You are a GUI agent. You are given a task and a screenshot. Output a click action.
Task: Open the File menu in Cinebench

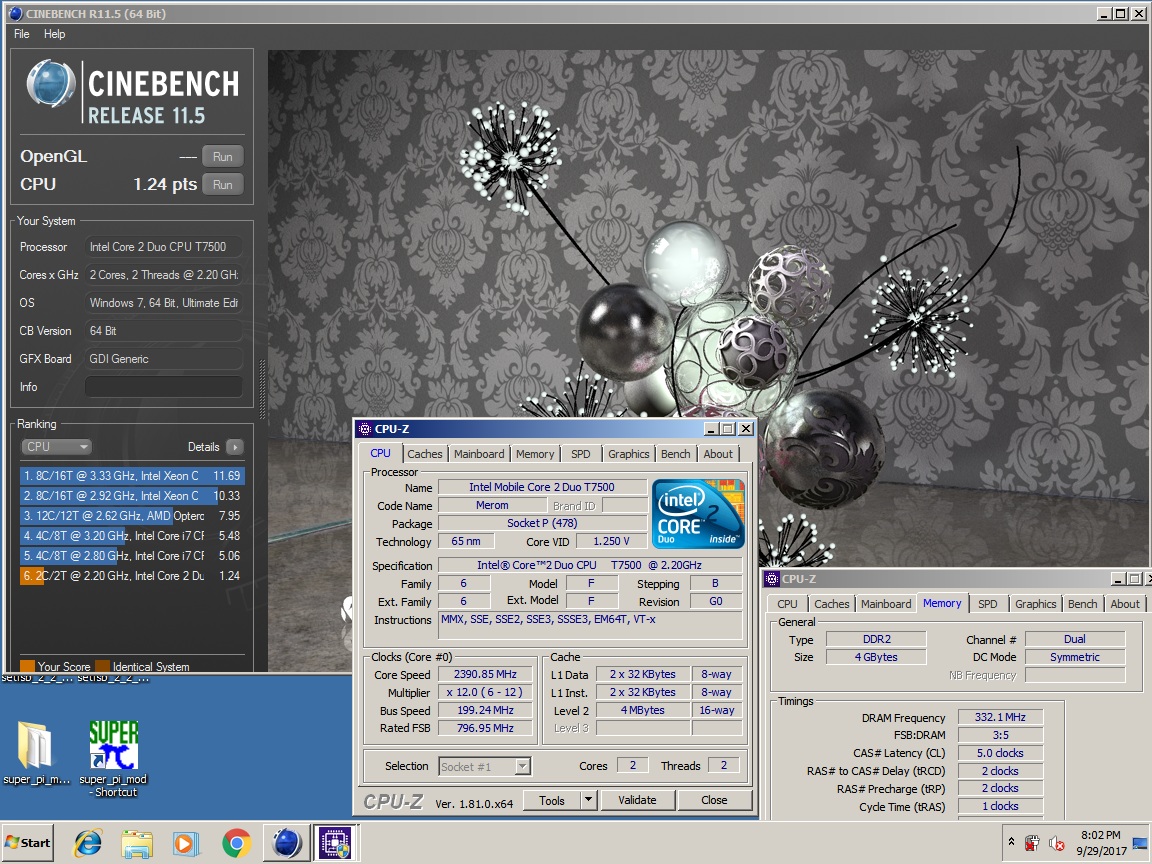[x=22, y=34]
